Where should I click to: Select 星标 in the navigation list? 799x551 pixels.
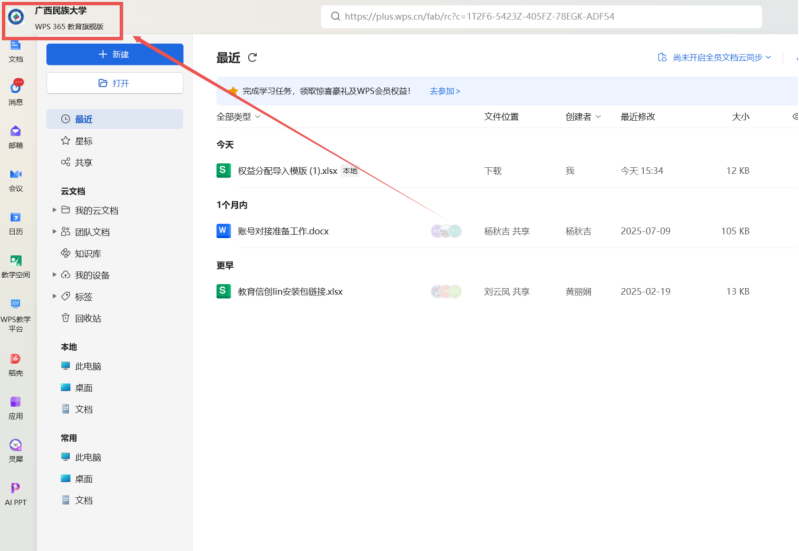pyautogui.click(x=84, y=141)
